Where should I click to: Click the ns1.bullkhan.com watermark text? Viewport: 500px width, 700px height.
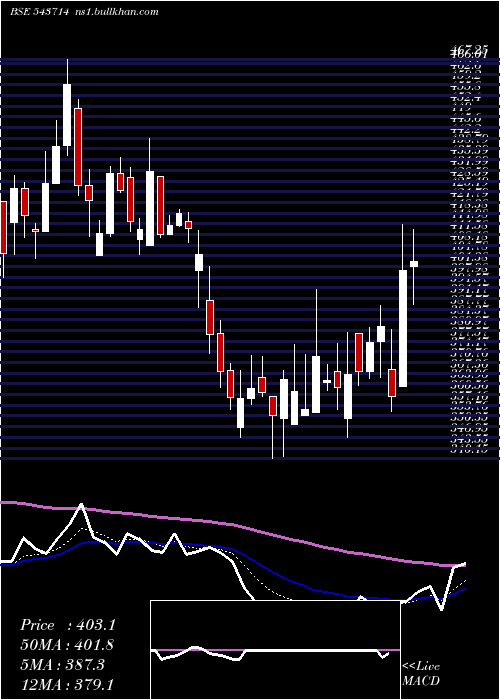pyautogui.click(x=116, y=12)
